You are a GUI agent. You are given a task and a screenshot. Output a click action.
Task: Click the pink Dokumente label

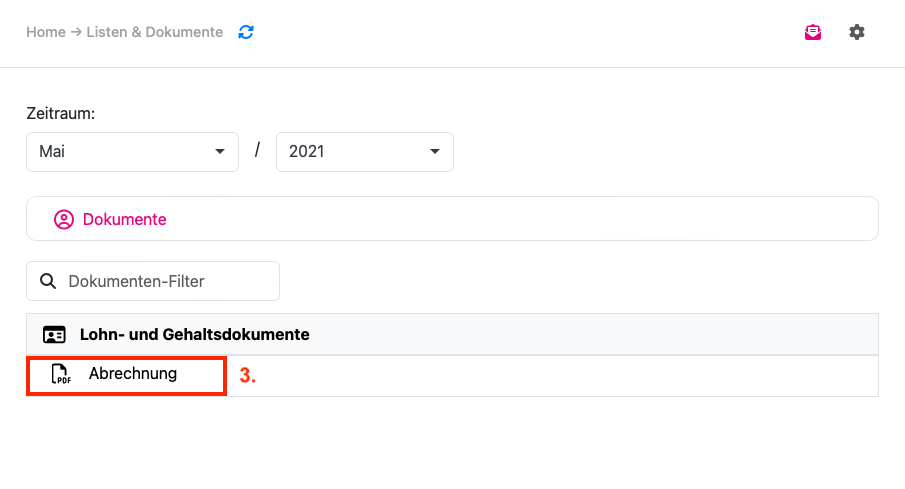[x=125, y=219]
